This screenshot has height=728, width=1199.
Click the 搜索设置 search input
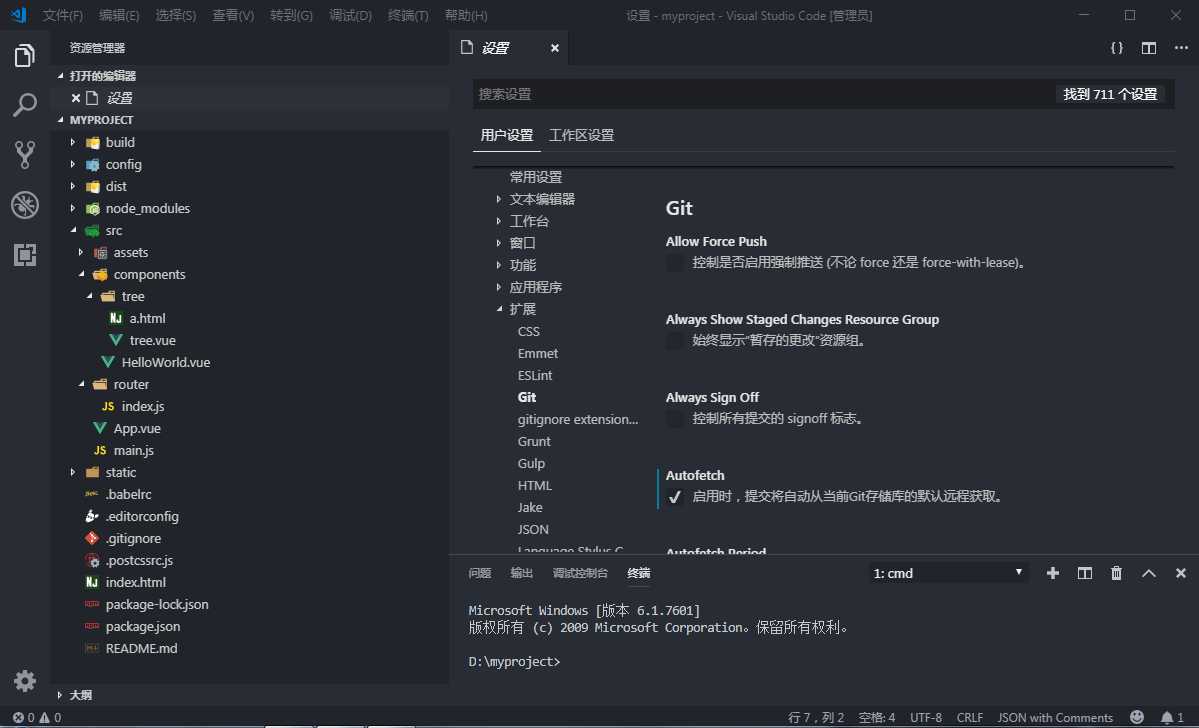point(763,94)
